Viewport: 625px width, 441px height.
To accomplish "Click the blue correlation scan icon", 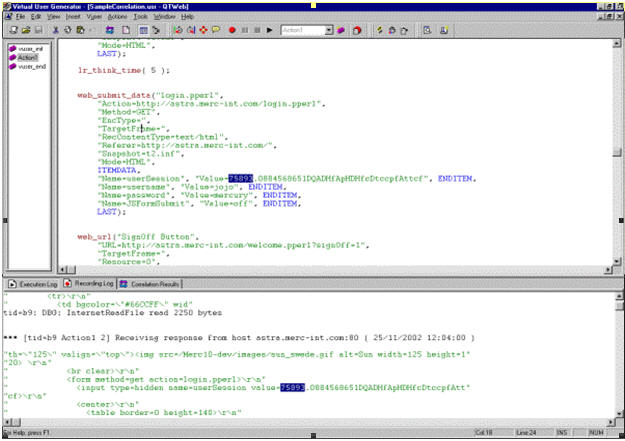I will point(110,30).
